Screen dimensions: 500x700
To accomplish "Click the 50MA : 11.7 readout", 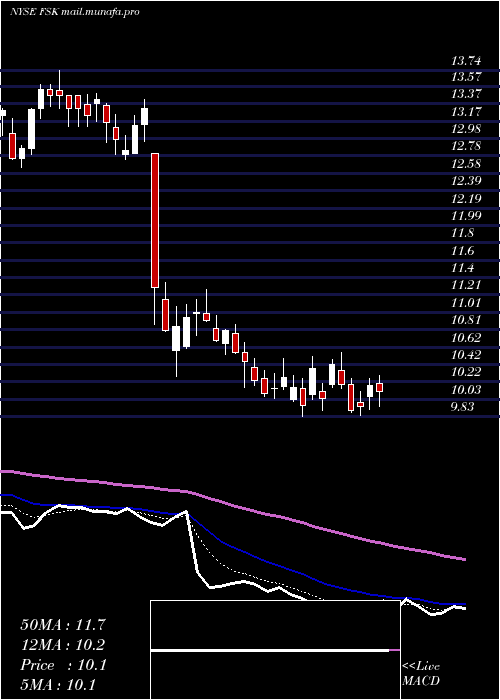I will [63, 625].
